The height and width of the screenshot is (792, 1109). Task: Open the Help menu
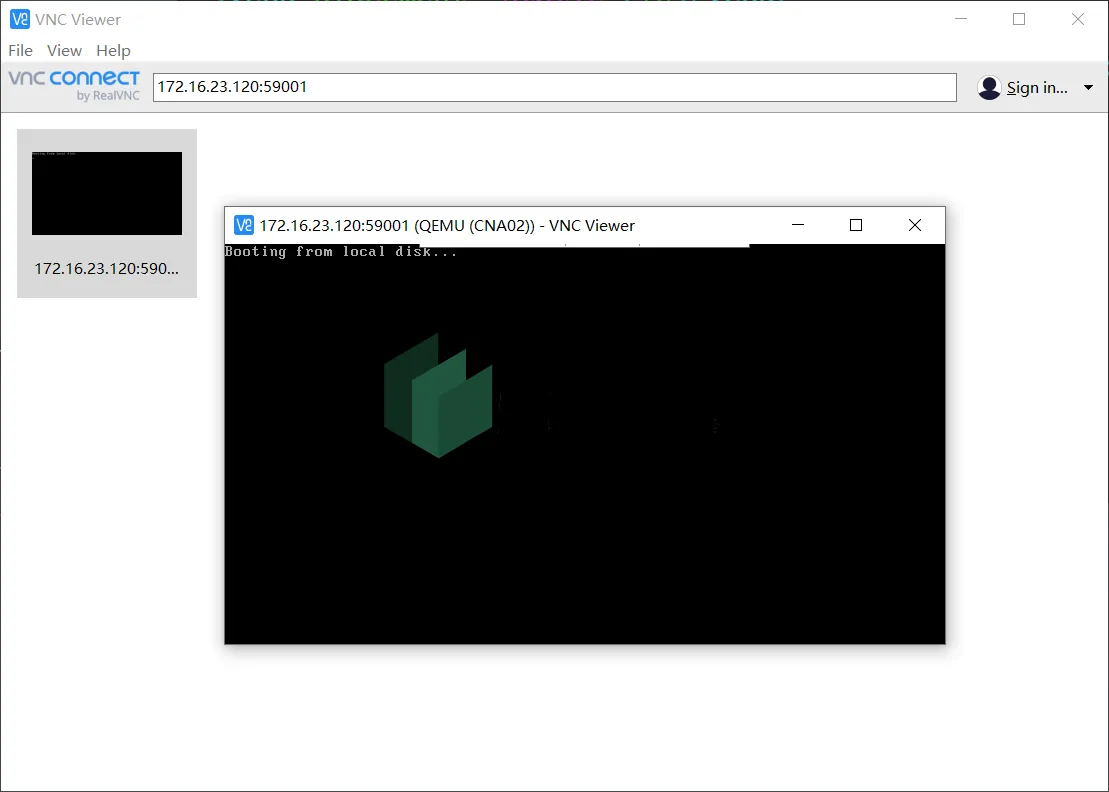113,51
